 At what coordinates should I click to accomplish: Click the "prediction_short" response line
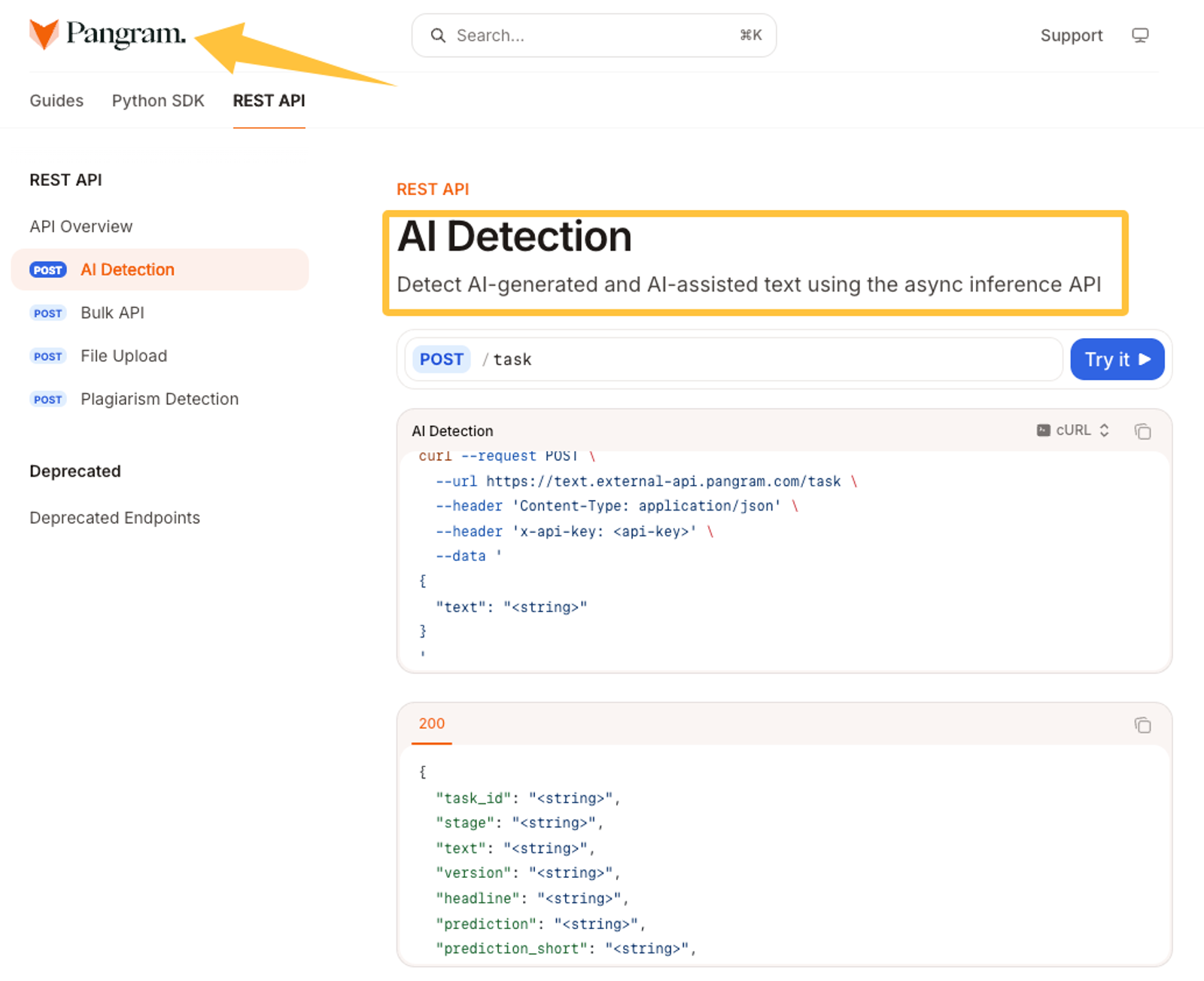(566, 949)
